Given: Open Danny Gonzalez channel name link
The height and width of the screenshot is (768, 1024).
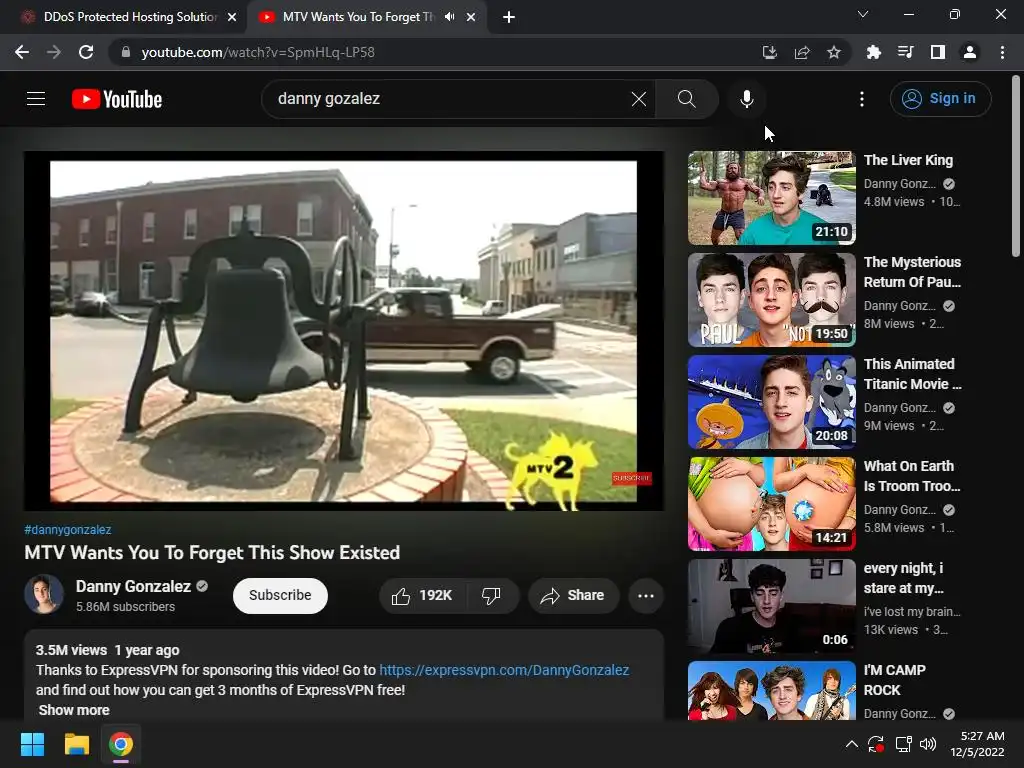Looking at the screenshot, I should coord(133,586).
